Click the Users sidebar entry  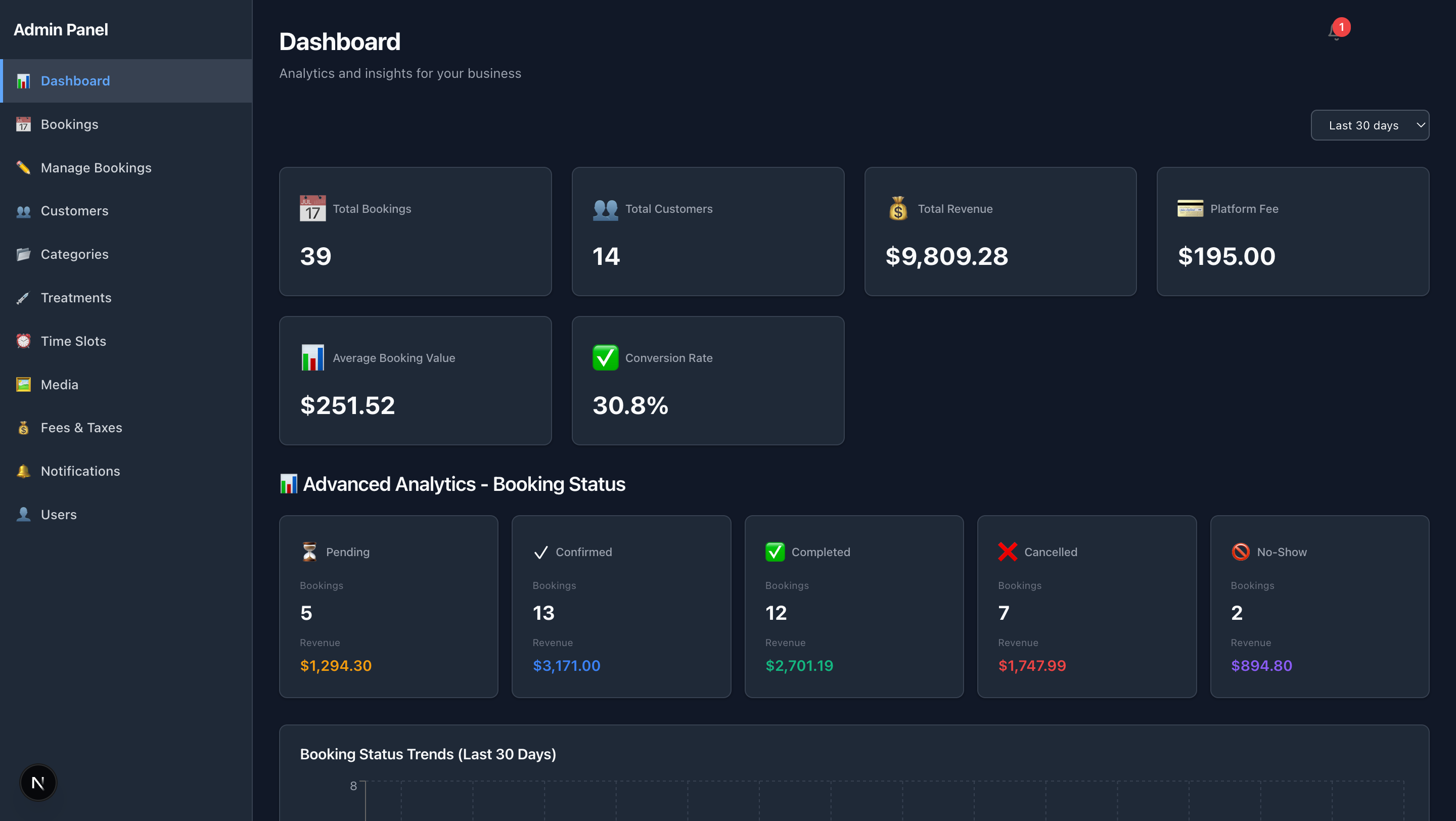(58, 514)
